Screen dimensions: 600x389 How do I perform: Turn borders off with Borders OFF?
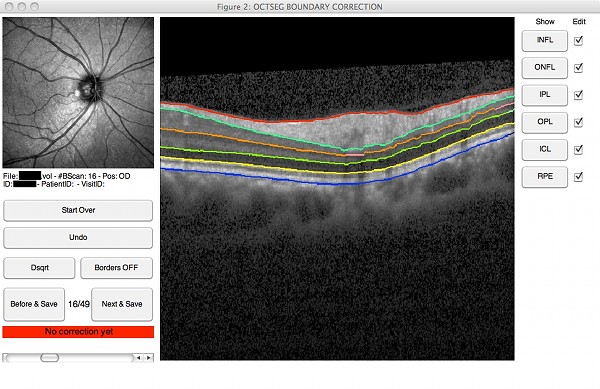pyautogui.click(x=116, y=268)
